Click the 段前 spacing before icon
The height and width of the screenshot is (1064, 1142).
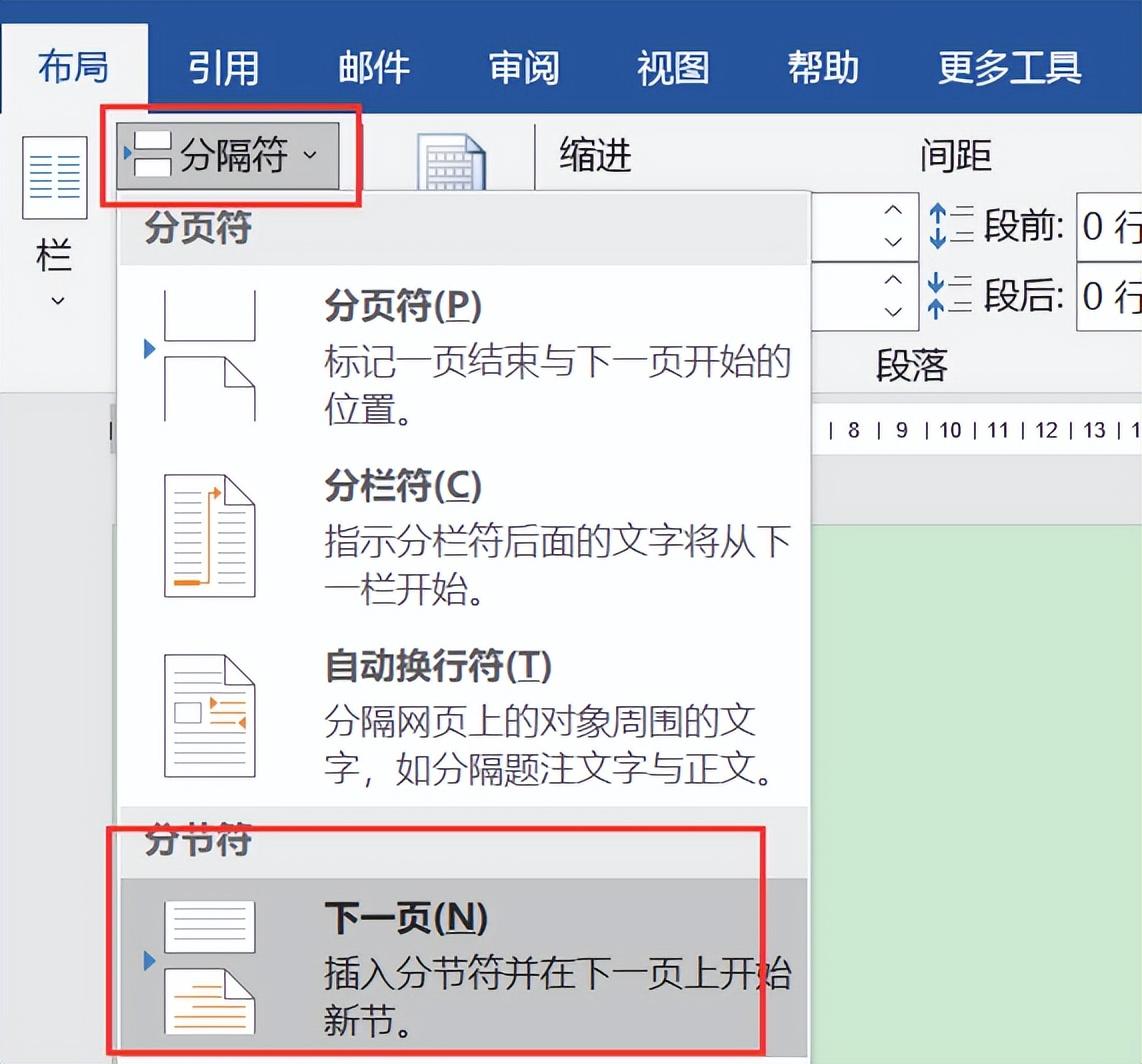click(950, 226)
